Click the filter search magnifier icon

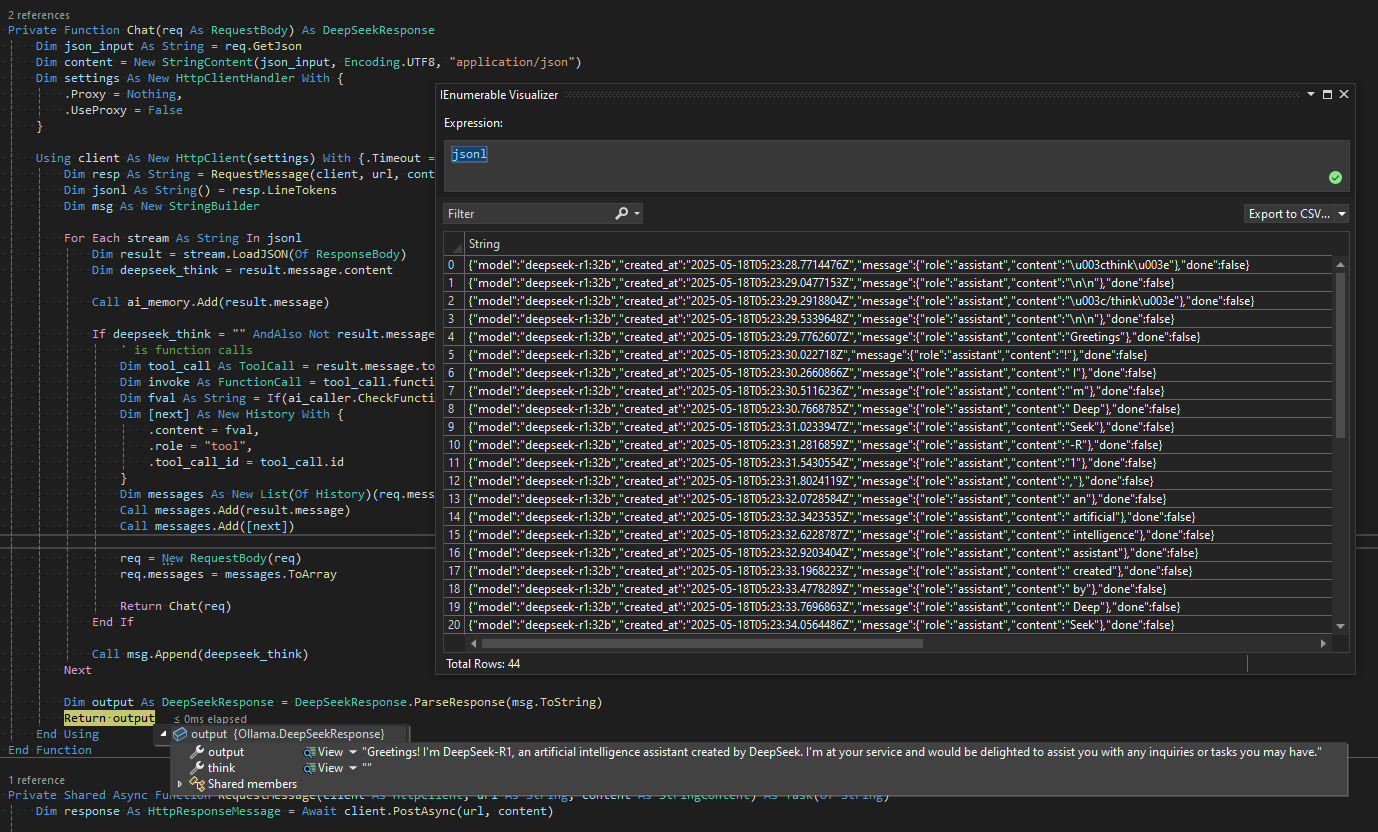pyautogui.click(x=621, y=214)
